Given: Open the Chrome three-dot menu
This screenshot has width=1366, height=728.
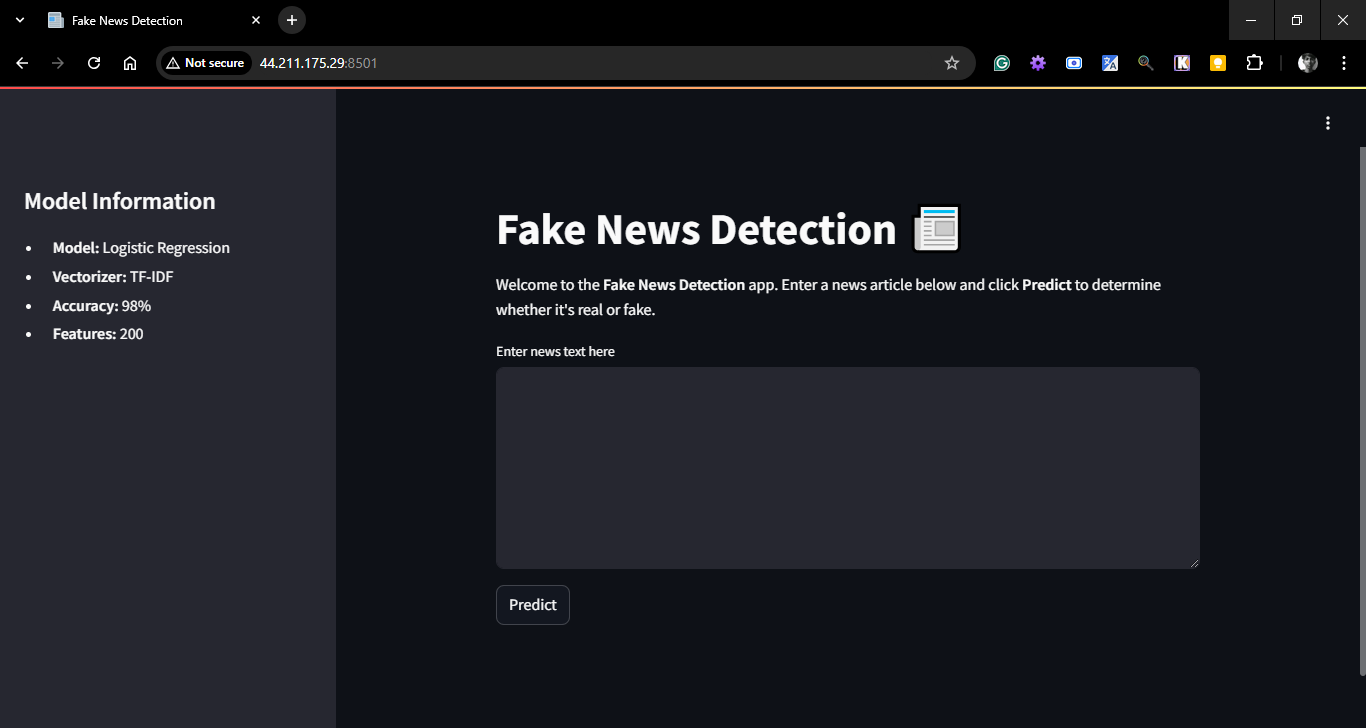Looking at the screenshot, I should tap(1343, 63).
